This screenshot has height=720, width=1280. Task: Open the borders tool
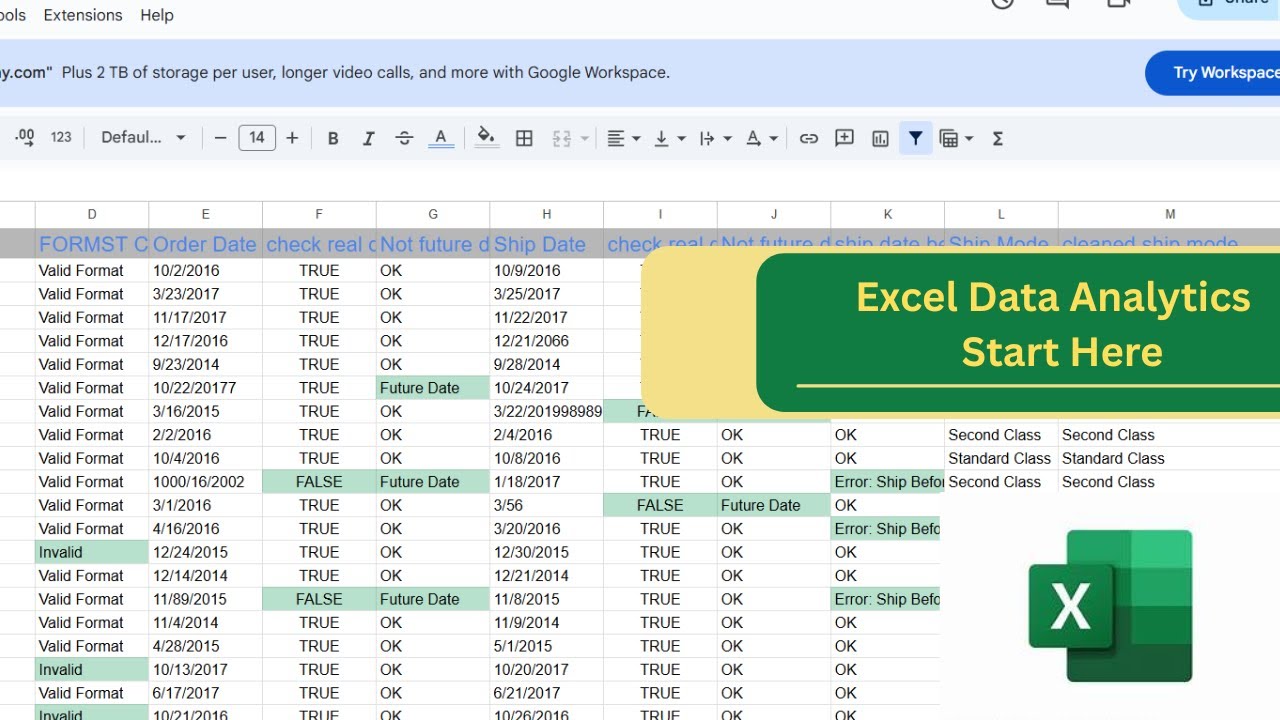pos(524,139)
